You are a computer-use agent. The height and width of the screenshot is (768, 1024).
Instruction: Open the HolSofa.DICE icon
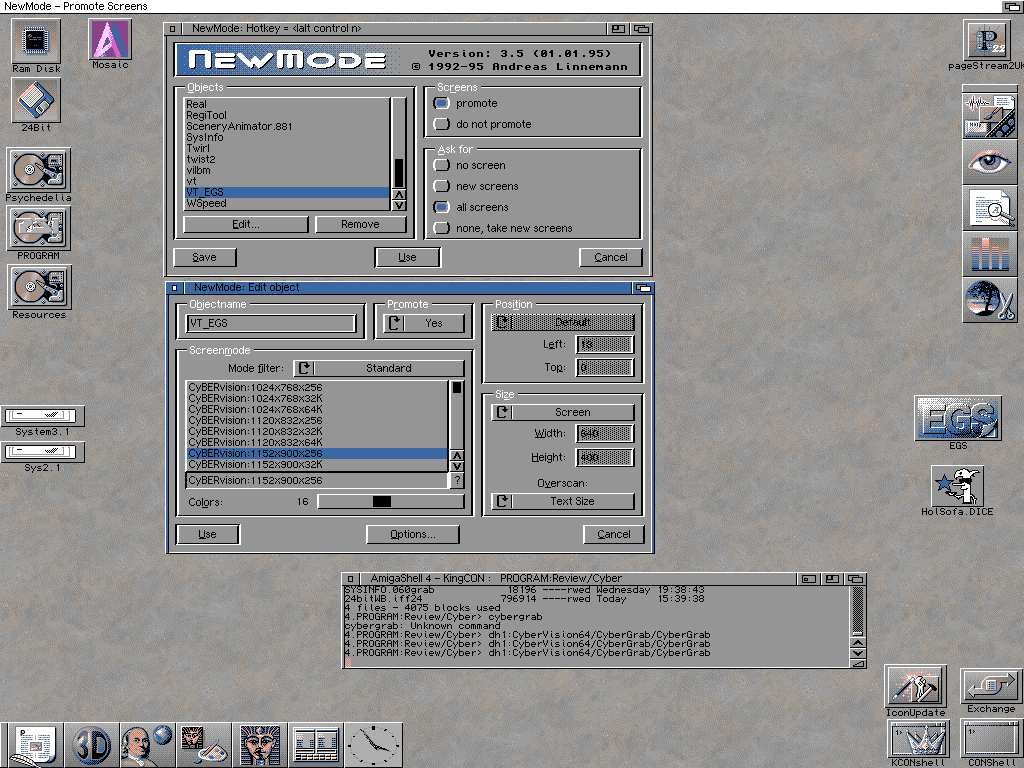click(x=957, y=486)
